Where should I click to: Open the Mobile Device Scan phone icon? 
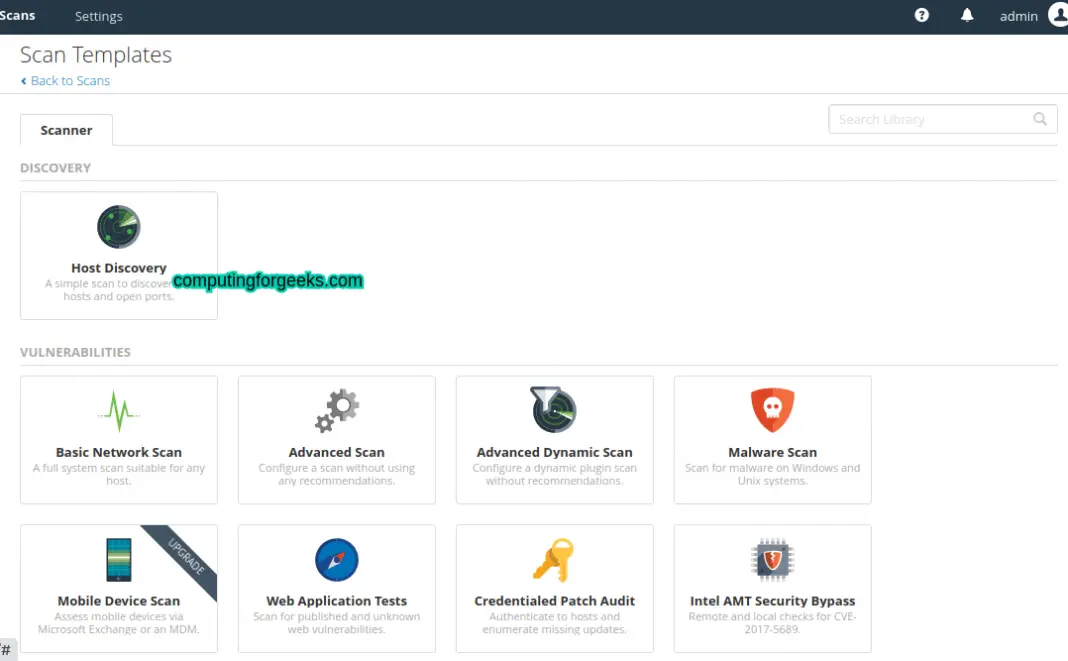(x=118, y=560)
